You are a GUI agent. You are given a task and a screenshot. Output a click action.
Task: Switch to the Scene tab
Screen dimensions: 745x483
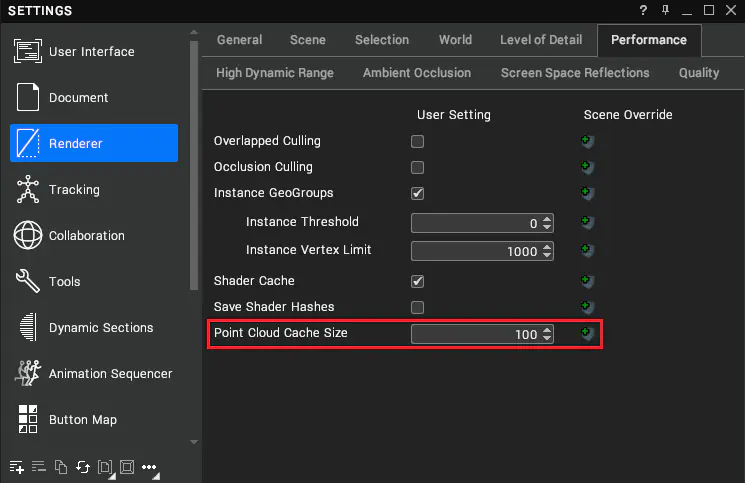coord(308,40)
